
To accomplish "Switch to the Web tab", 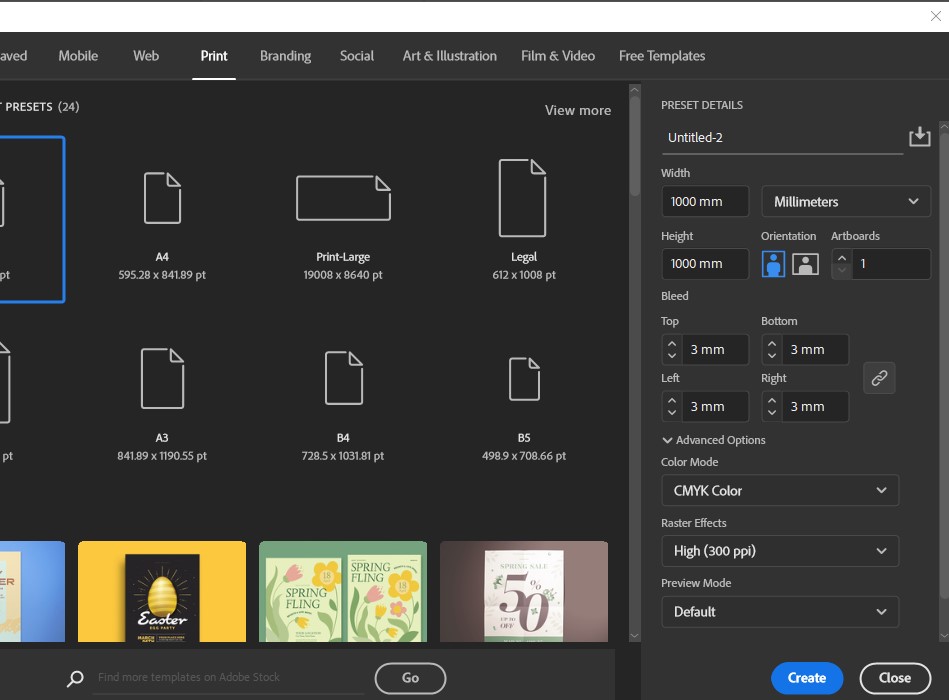I will pyautogui.click(x=146, y=56).
